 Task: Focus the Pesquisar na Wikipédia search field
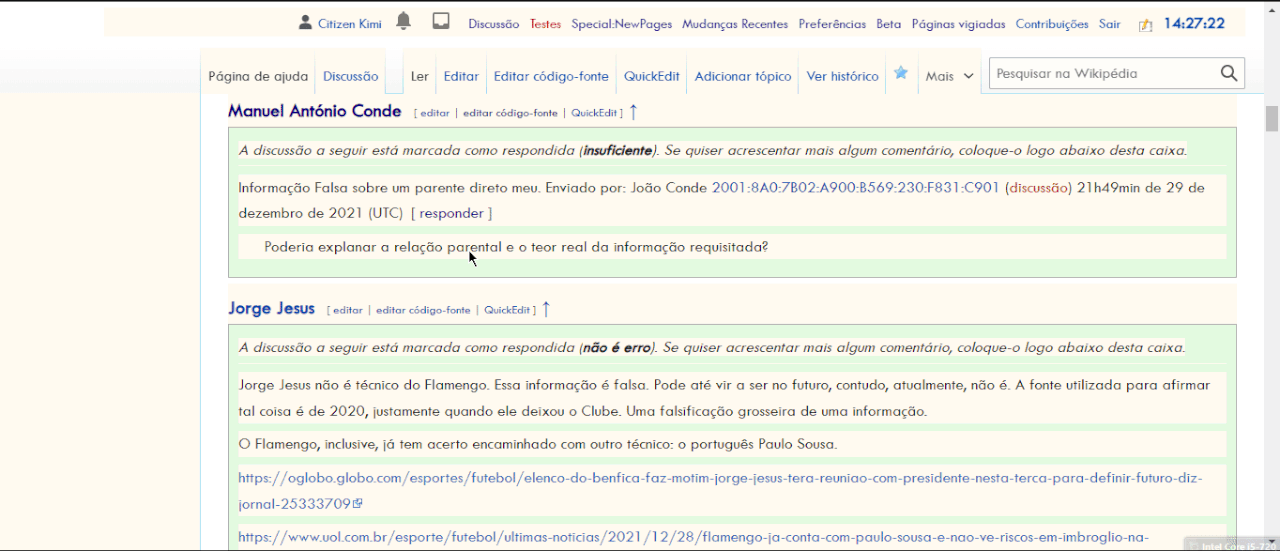[x=1102, y=73]
